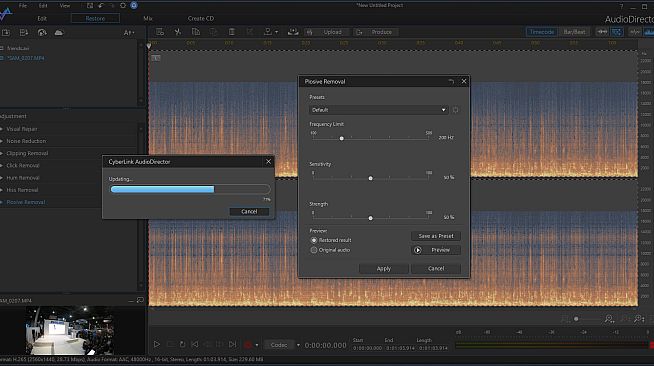The width and height of the screenshot is (654, 366).
Task: Open the View menu
Action: pyautogui.click(x=65, y=6)
